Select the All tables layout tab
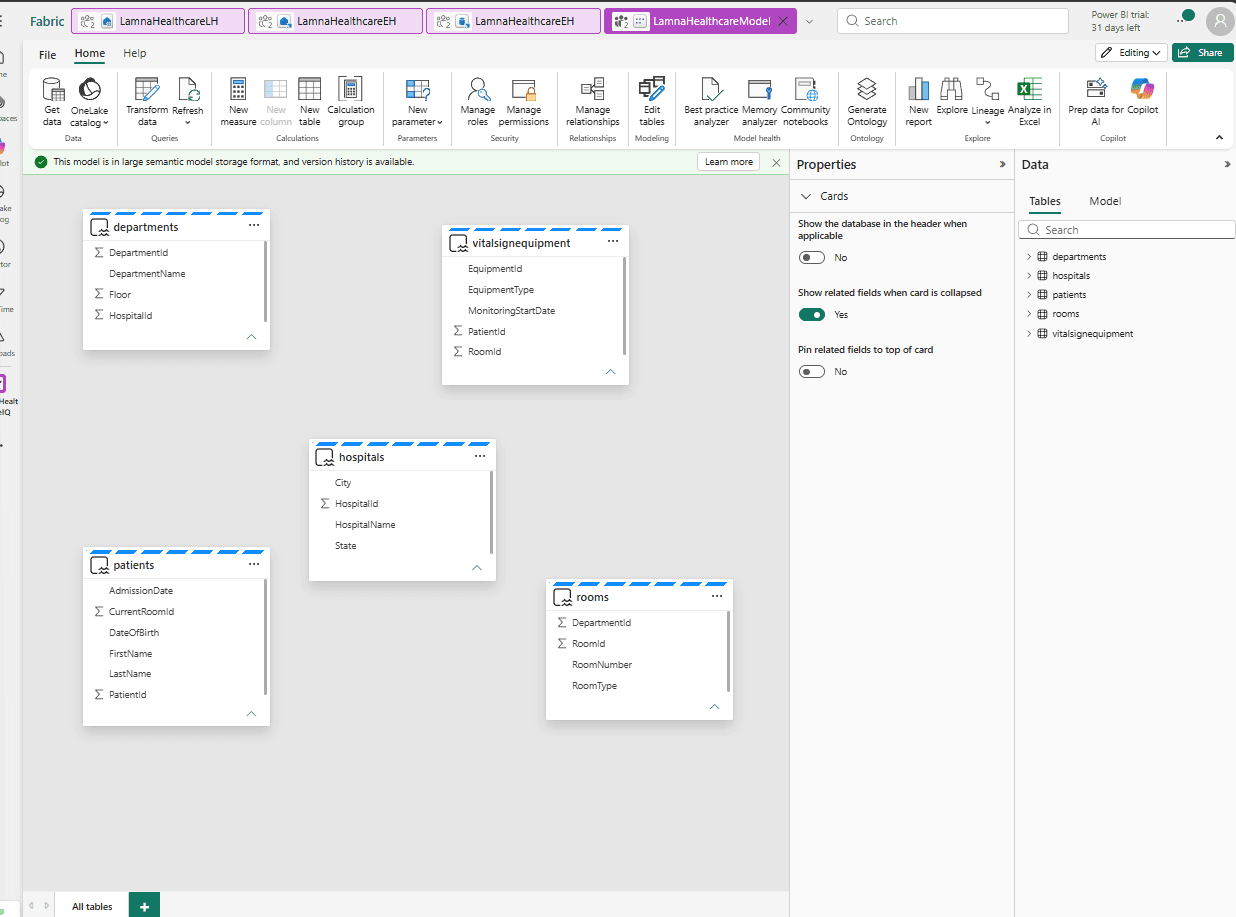Image resolution: width=1236 pixels, height=917 pixels. click(92, 907)
